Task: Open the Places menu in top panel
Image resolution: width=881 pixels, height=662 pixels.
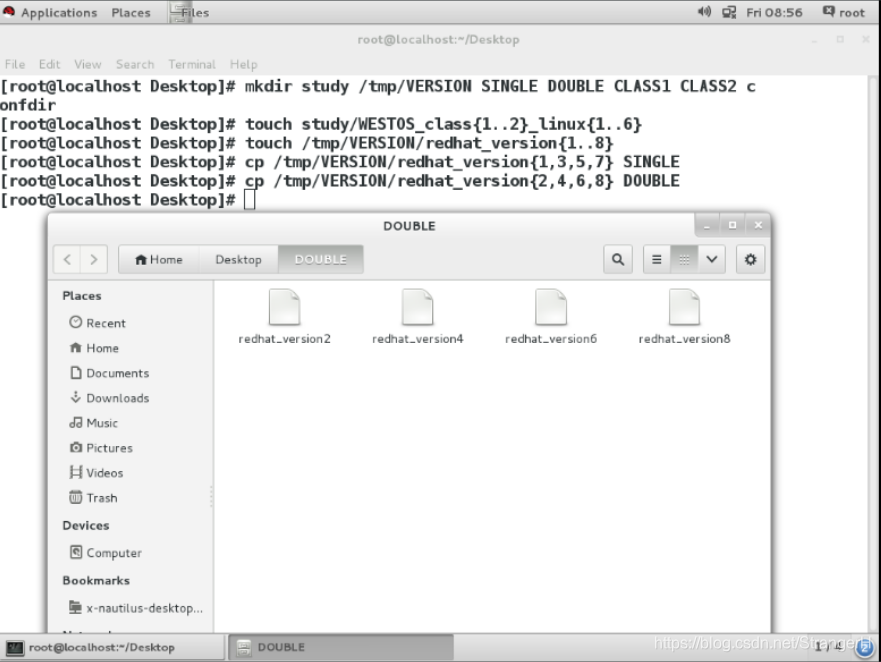Action: pos(131,12)
